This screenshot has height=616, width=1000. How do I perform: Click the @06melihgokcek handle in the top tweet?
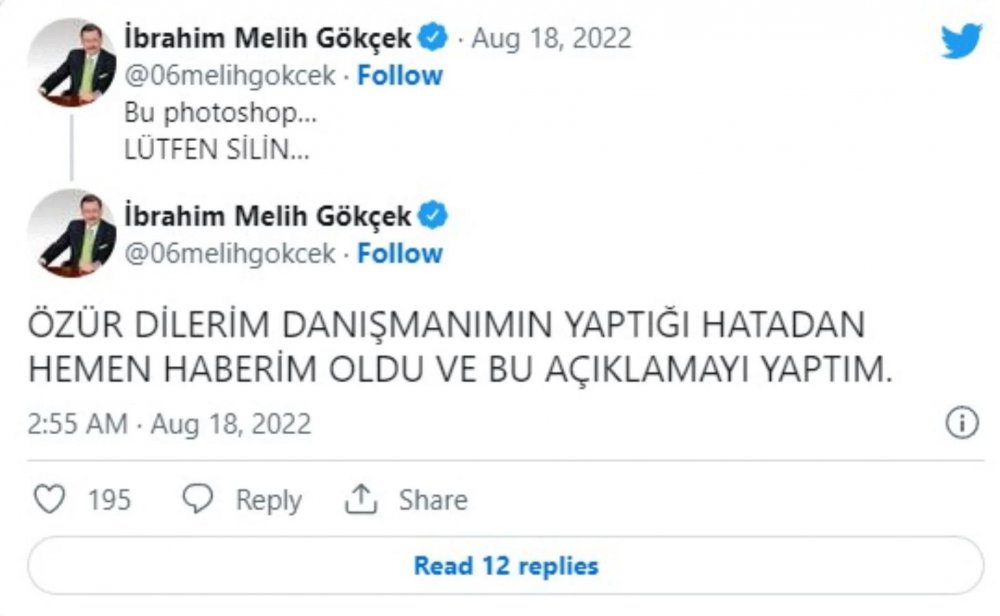click(x=230, y=76)
